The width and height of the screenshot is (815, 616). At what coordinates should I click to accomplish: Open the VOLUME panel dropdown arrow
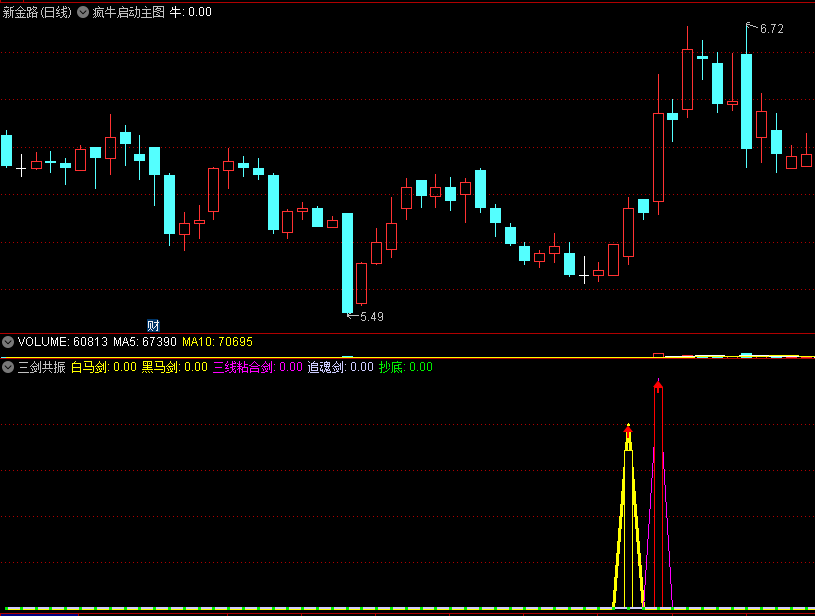pyautogui.click(x=8, y=342)
